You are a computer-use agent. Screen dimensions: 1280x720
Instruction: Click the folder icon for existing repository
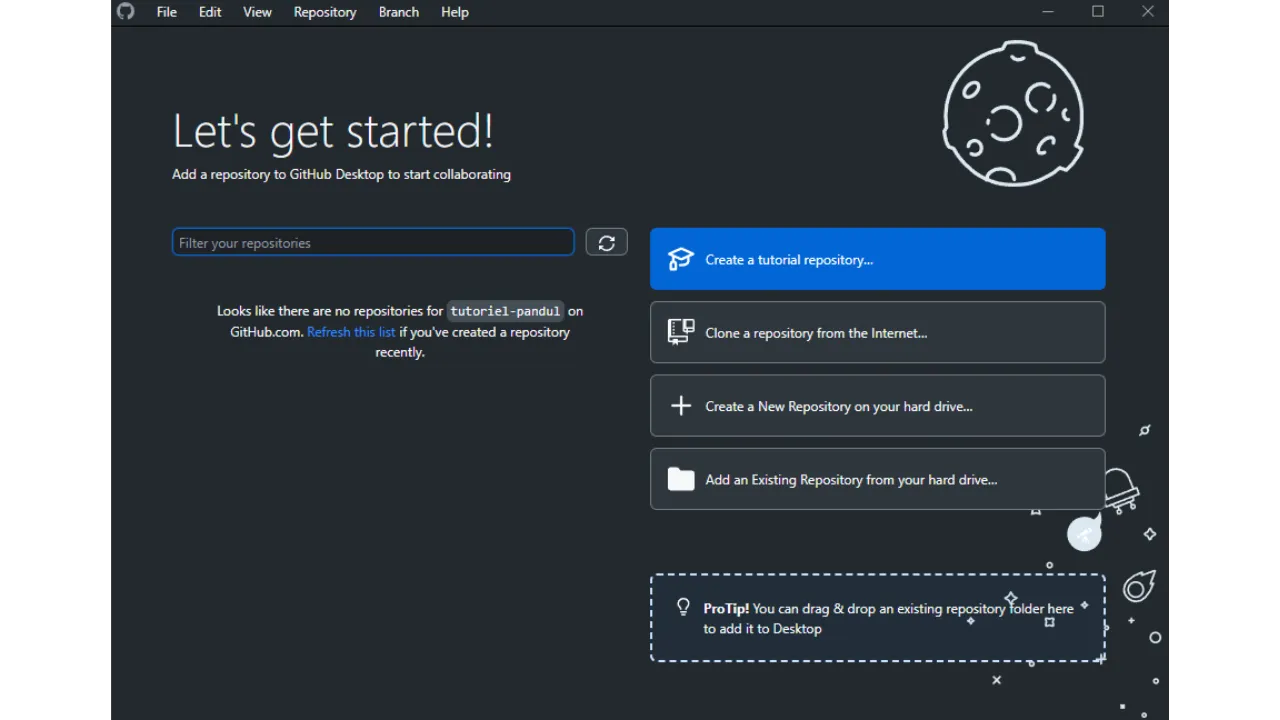pos(681,479)
